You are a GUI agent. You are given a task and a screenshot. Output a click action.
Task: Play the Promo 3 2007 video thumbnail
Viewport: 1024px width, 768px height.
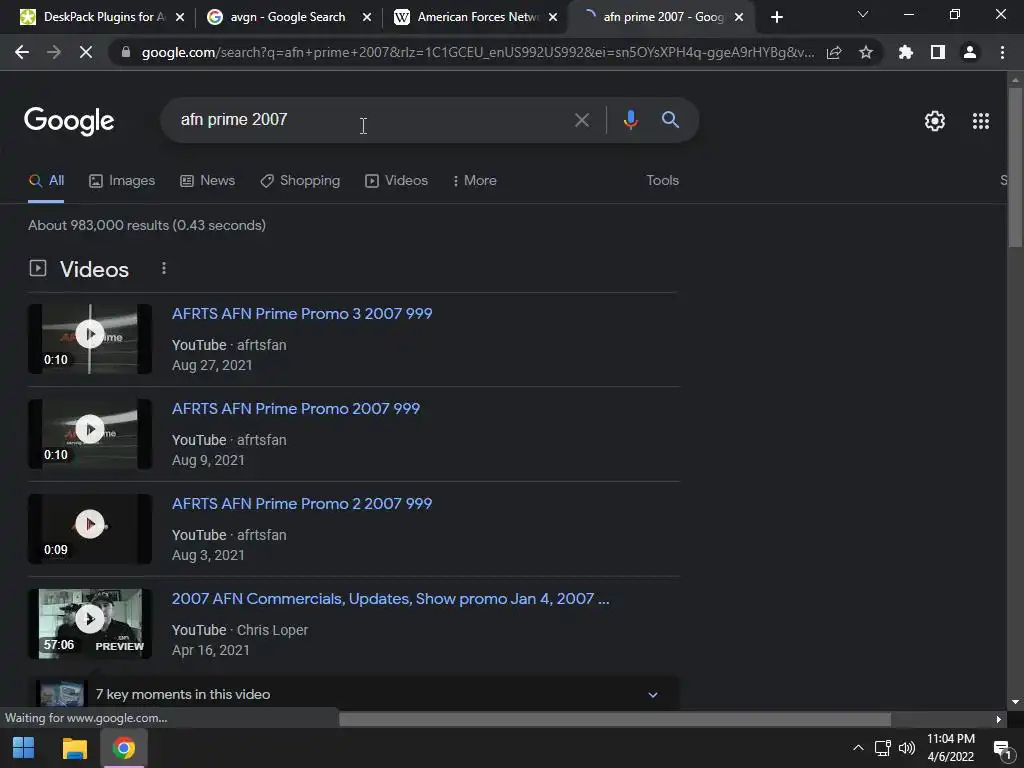point(90,339)
